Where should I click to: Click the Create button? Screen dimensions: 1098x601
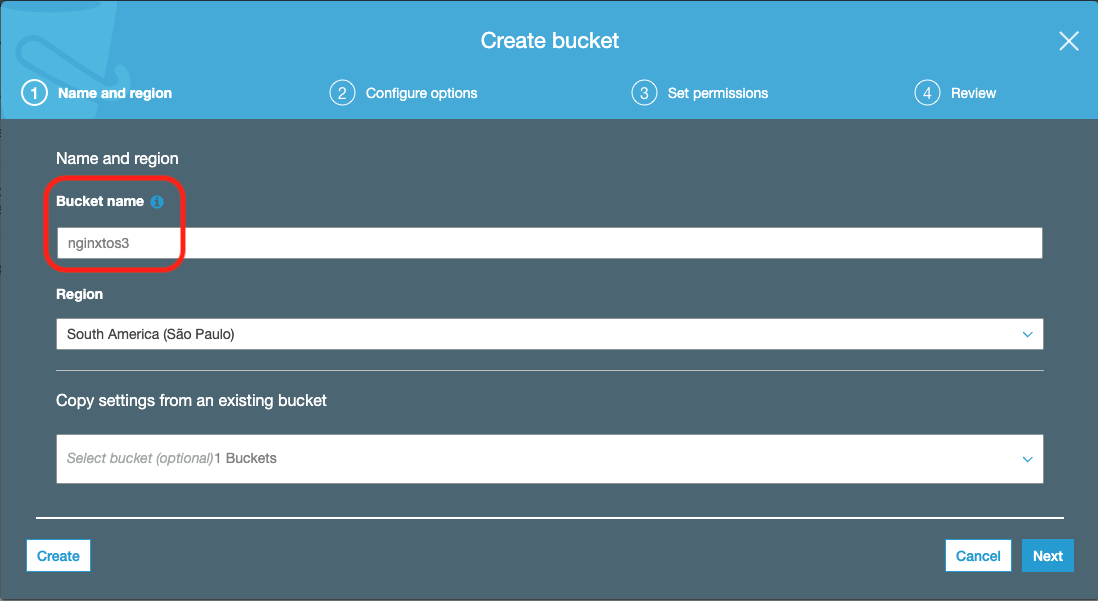click(58, 555)
